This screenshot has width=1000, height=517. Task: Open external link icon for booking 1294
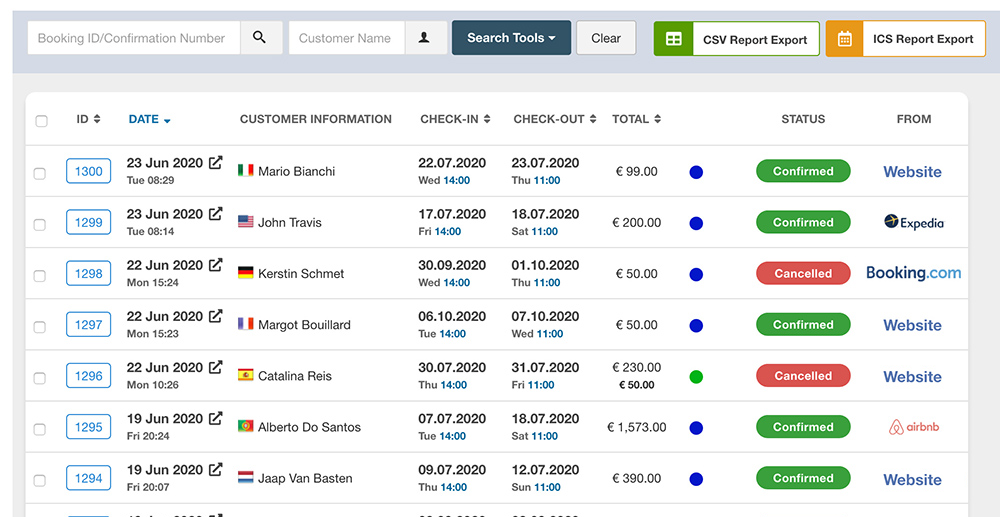point(216,469)
